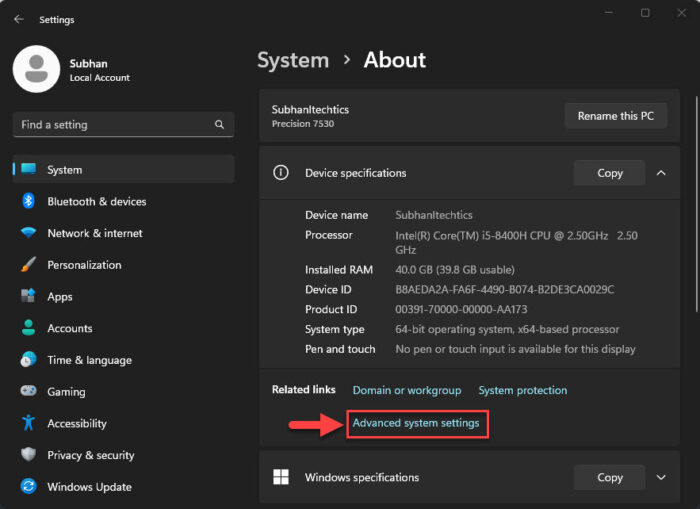Open Bluetooth & devices settings
This screenshot has width=700, height=509.
(124, 201)
